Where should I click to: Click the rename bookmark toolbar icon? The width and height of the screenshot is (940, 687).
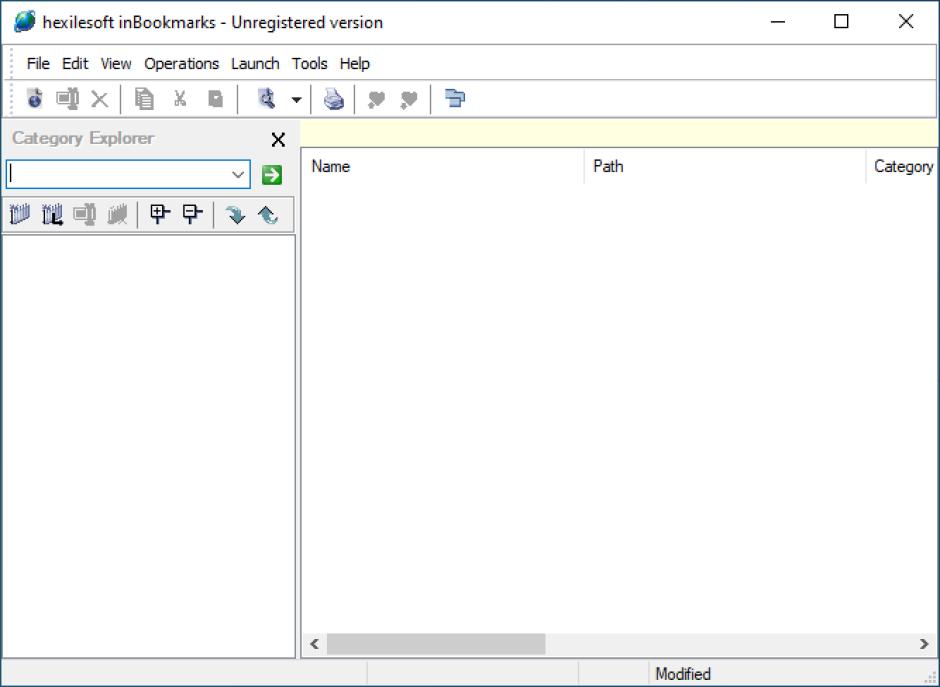click(68, 98)
